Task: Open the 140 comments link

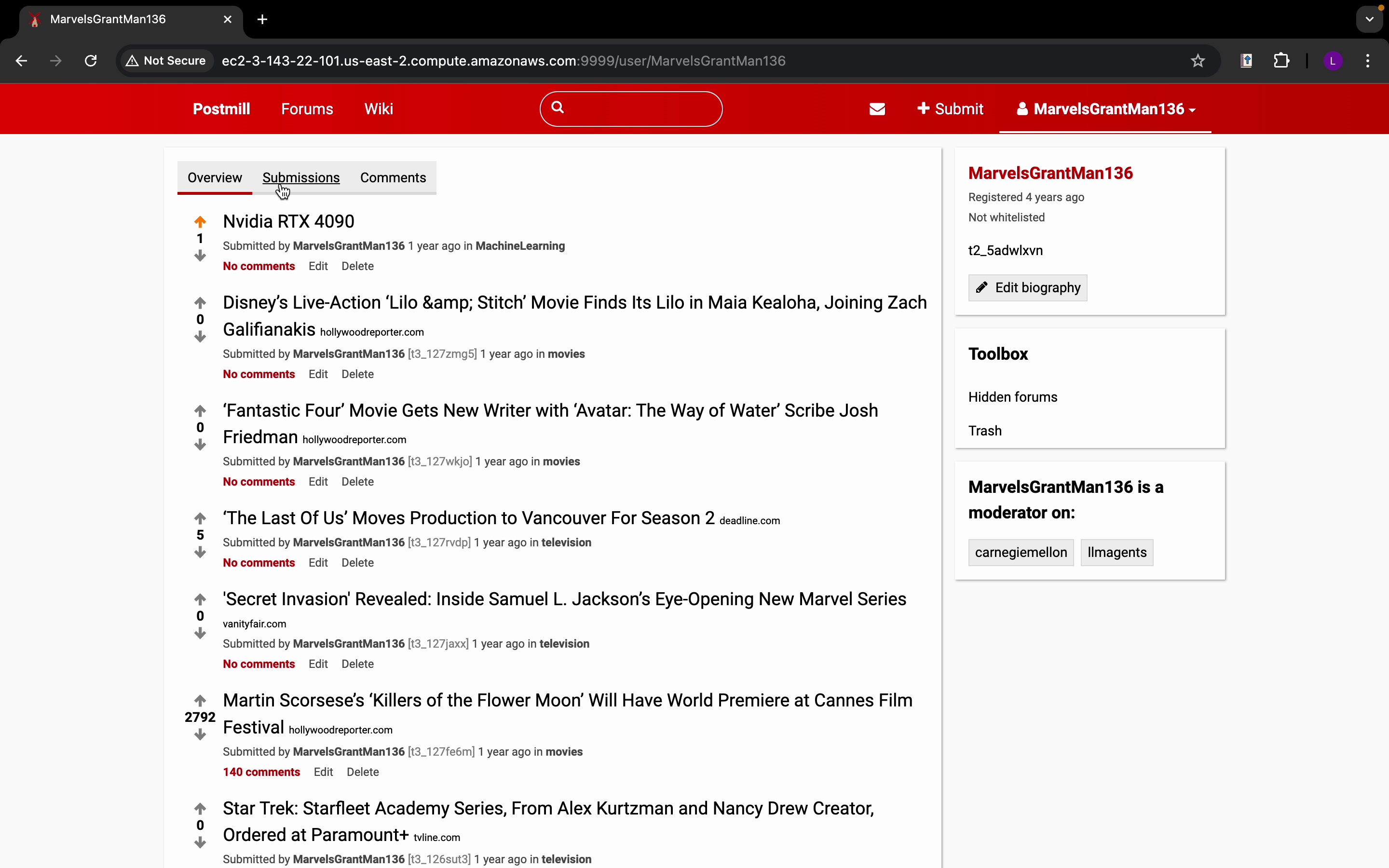Action: (x=261, y=772)
